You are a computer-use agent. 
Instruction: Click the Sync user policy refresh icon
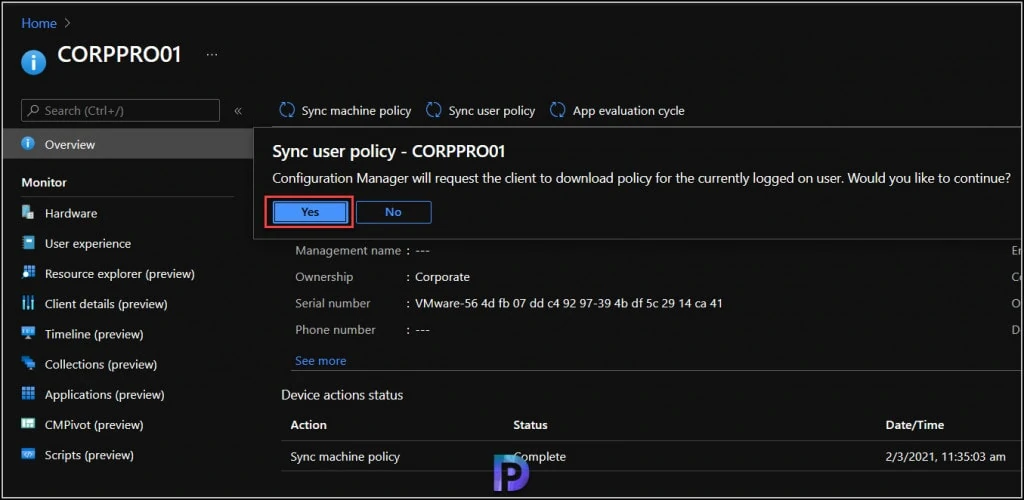click(x=434, y=110)
